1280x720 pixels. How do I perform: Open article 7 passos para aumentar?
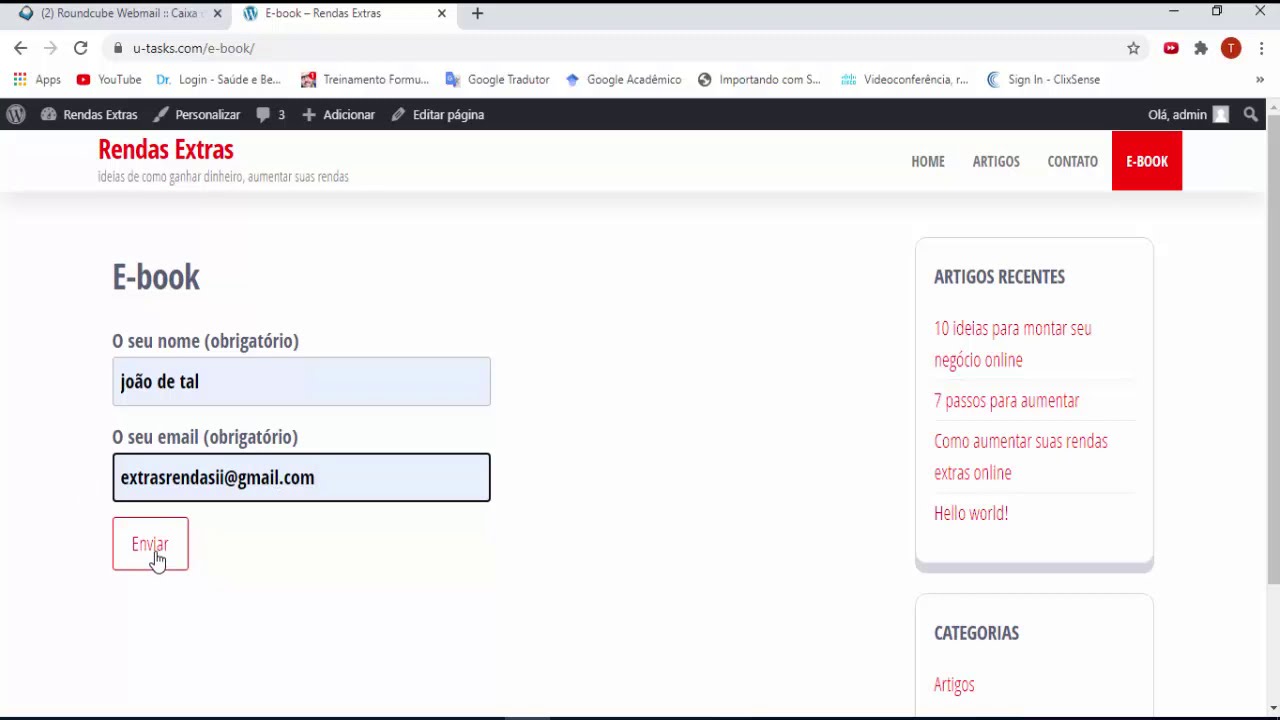click(1006, 400)
